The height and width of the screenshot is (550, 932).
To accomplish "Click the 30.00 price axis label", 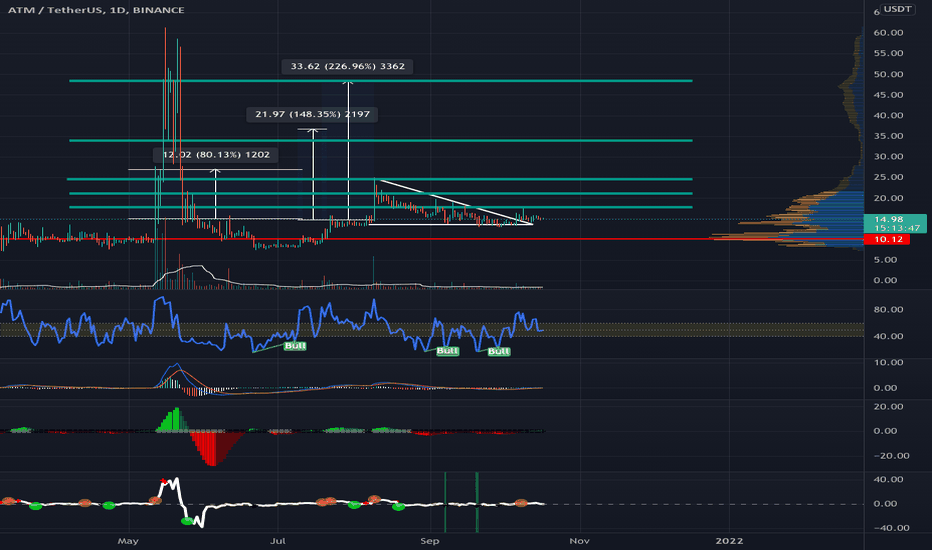I will coord(888,157).
